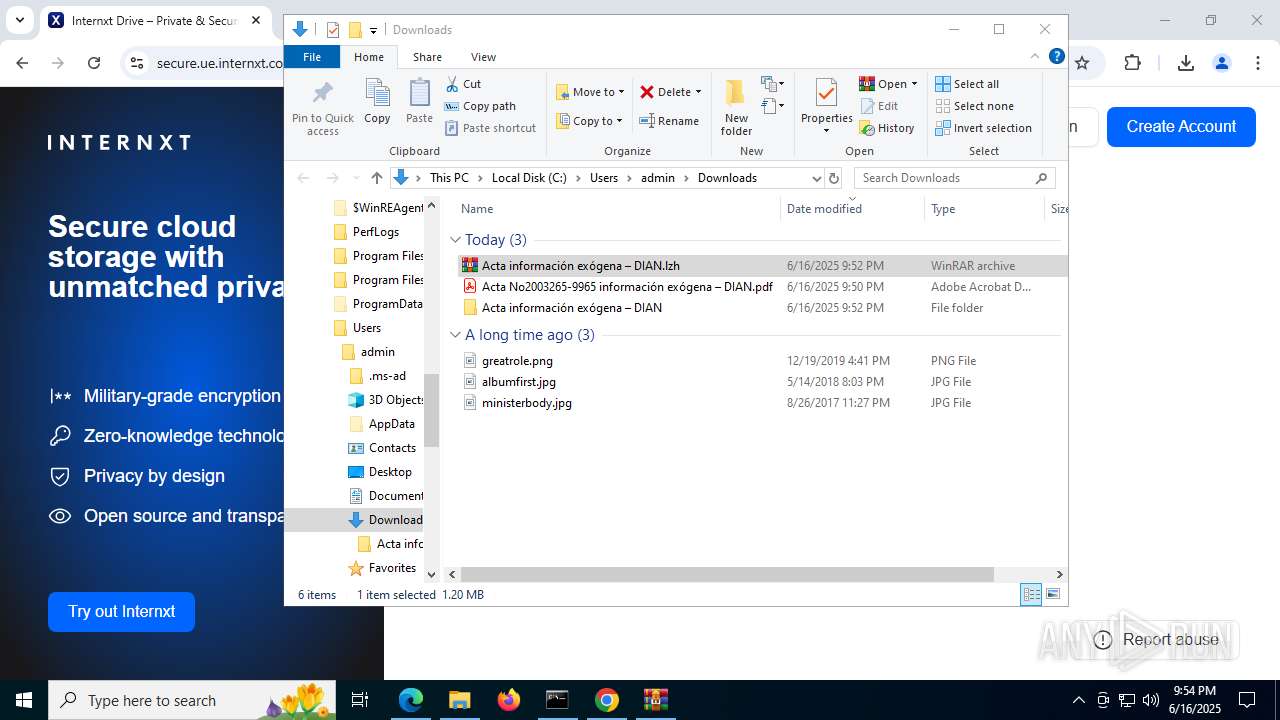
Task: Click the Windows Start button
Action: (24, 700)
